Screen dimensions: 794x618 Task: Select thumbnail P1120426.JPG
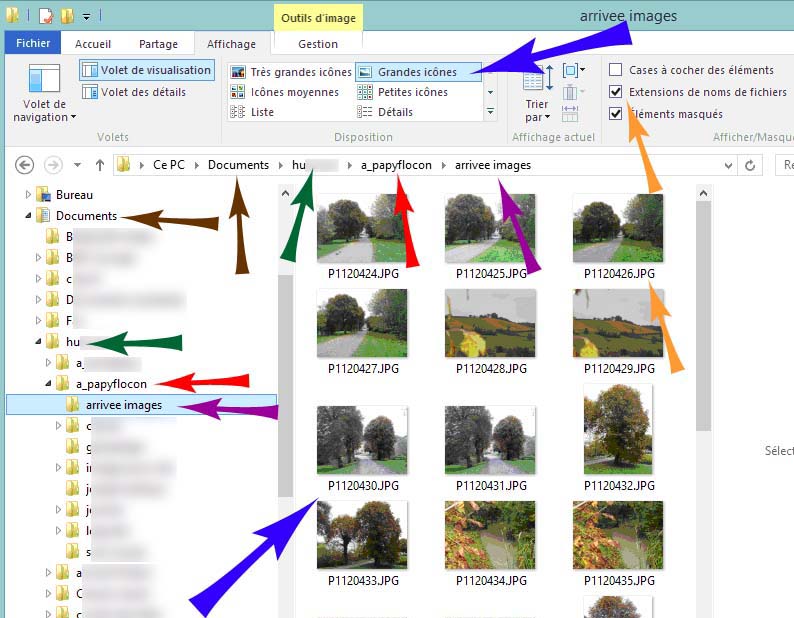tap(618, 228)
